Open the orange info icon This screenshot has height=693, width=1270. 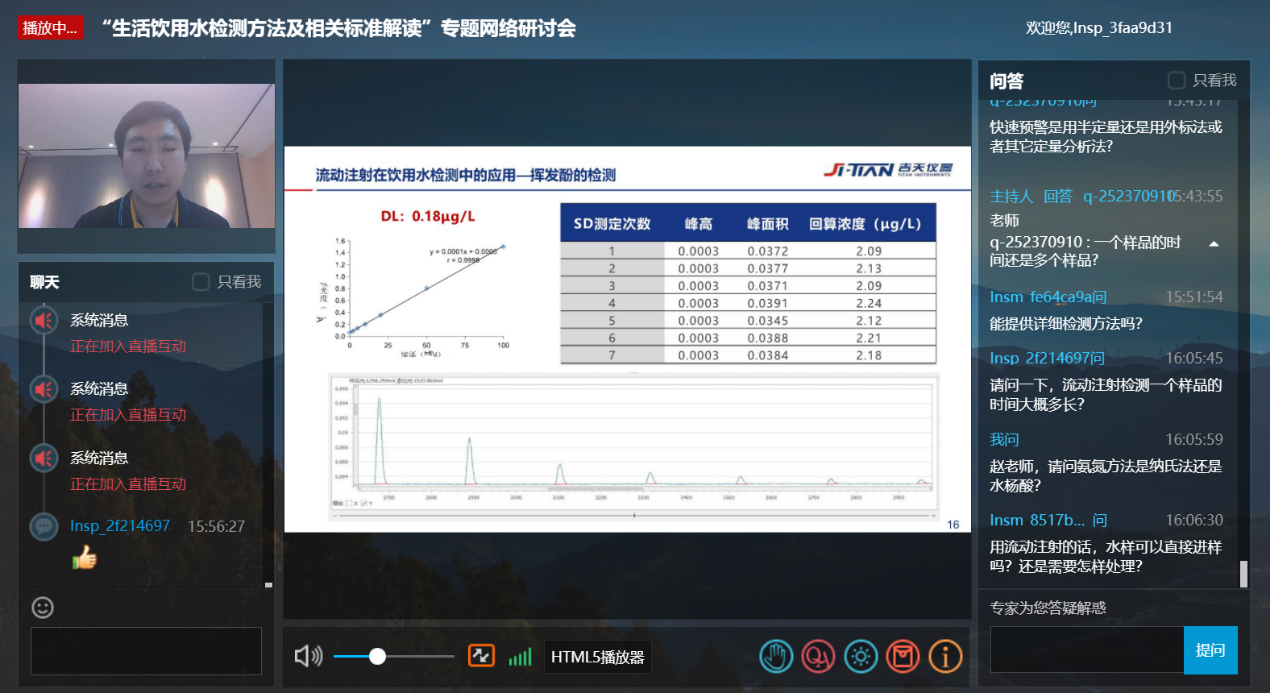(945, 656)
